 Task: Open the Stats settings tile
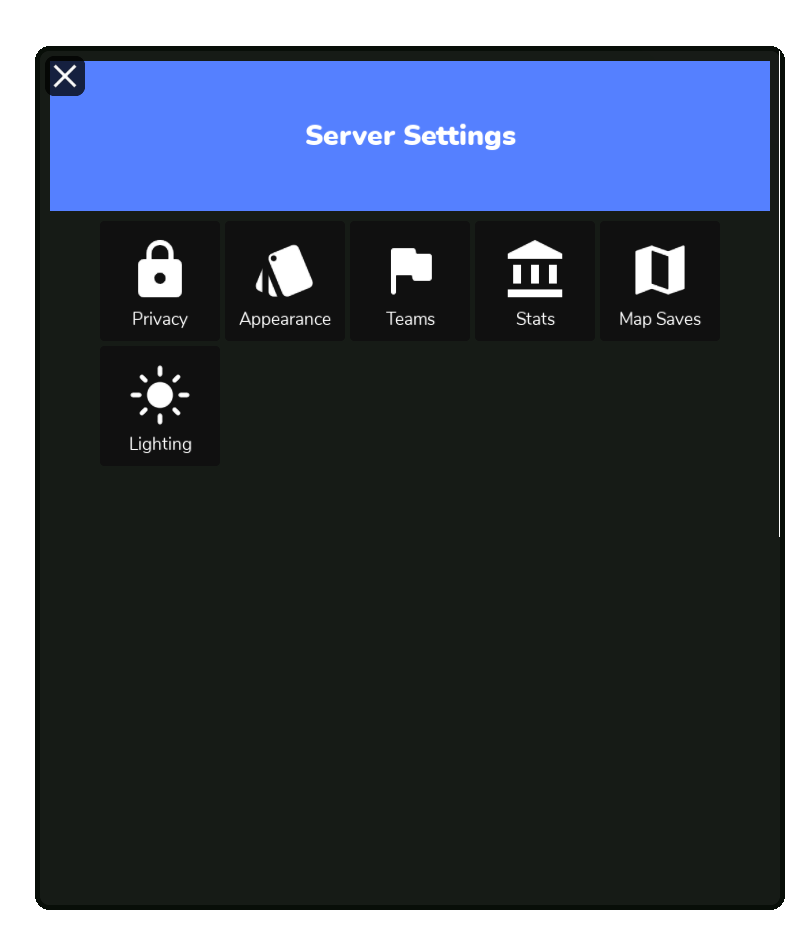535,281
